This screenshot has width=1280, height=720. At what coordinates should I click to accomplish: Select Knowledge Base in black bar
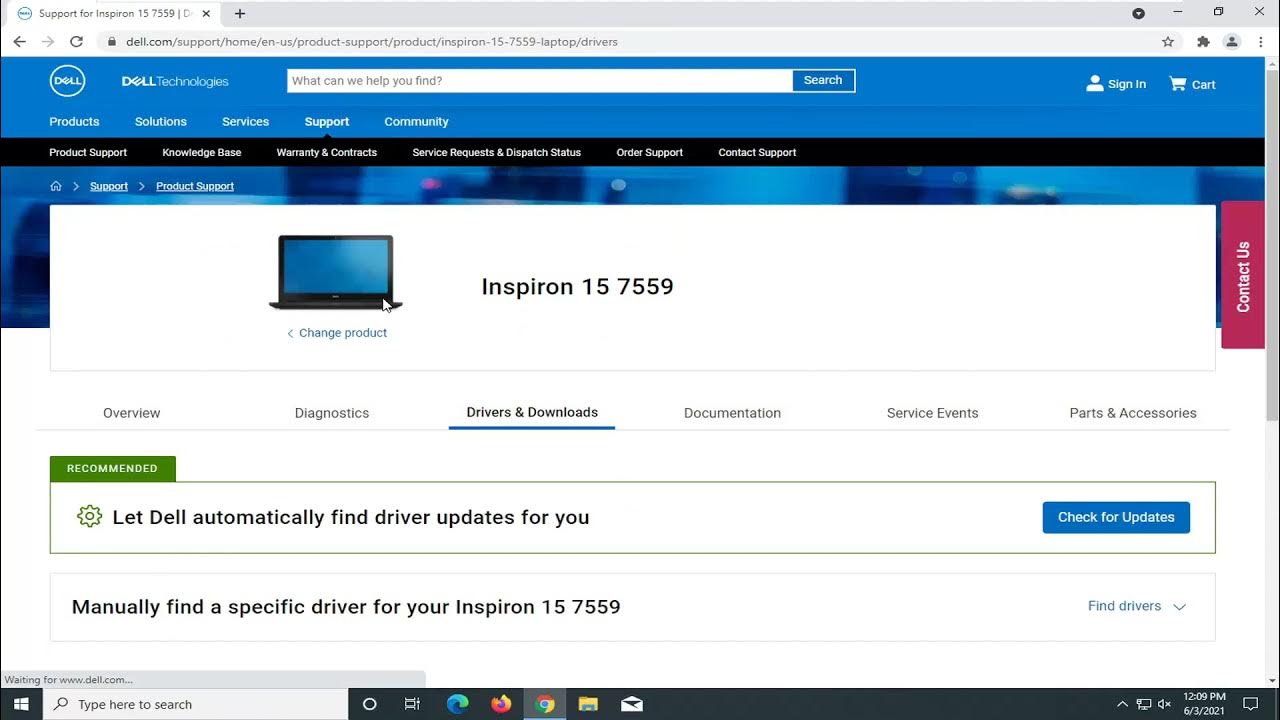pyautogui.click(x=202, y=153)
